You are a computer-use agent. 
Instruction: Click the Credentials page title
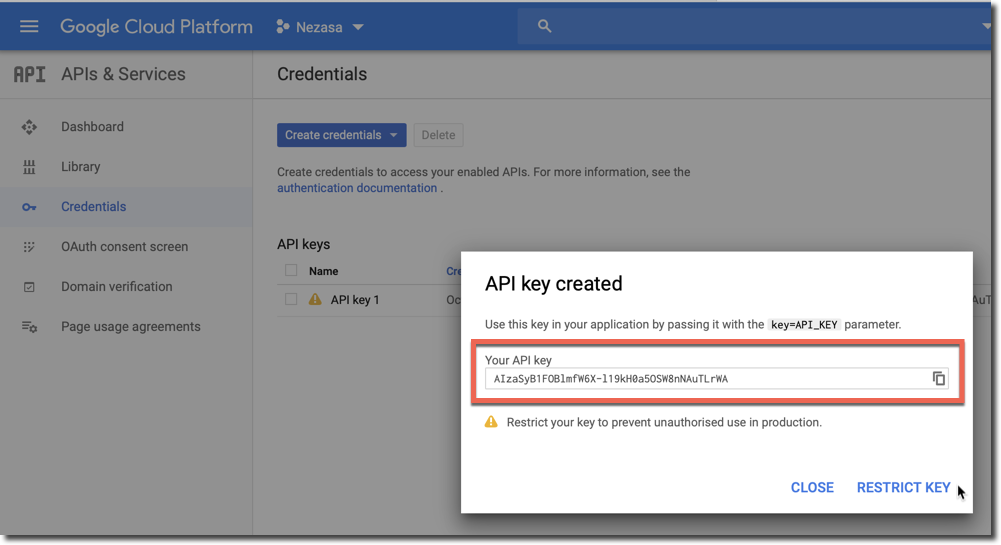(322, 74)
